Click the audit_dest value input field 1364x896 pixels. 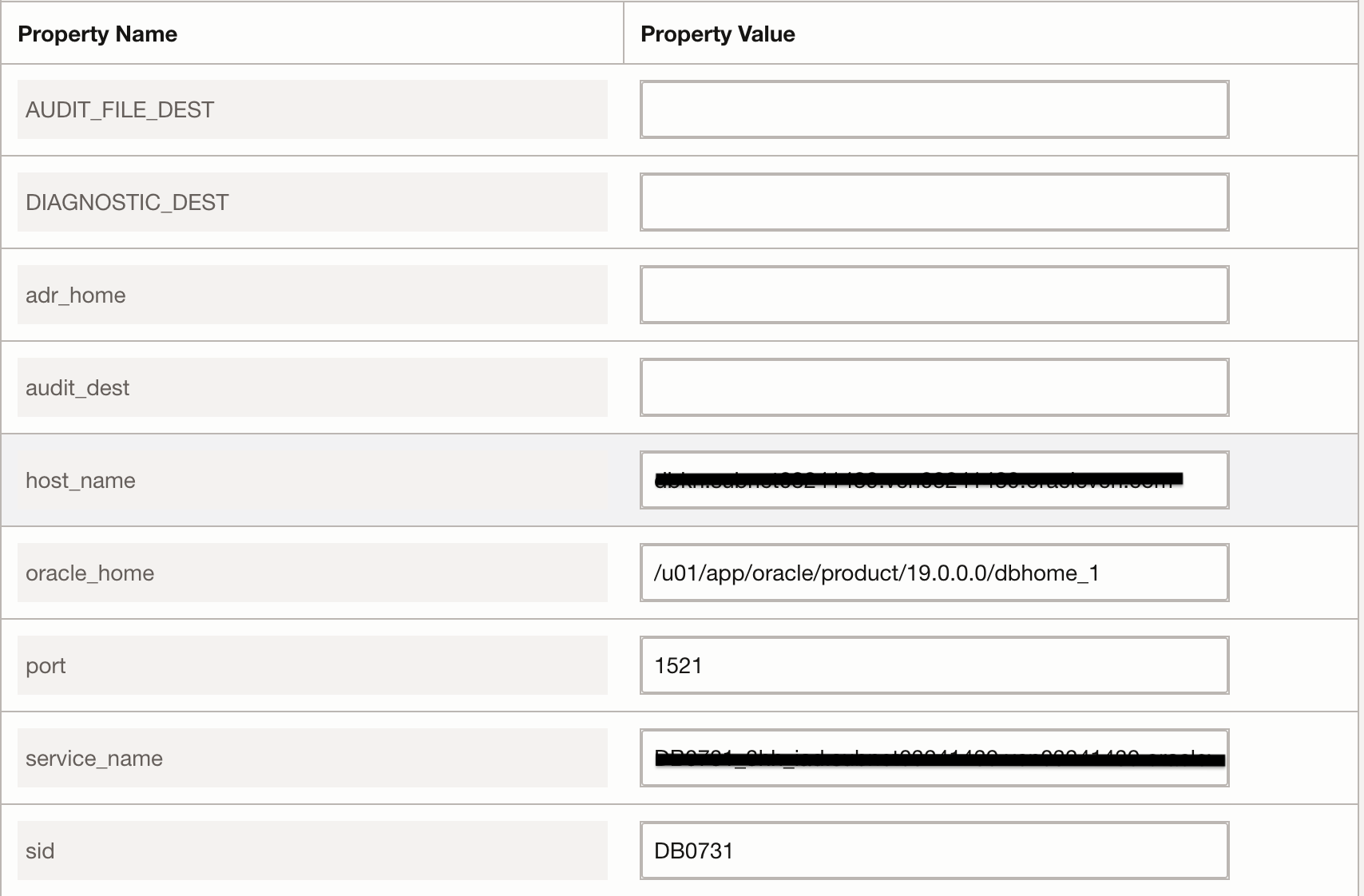point(933,387)
